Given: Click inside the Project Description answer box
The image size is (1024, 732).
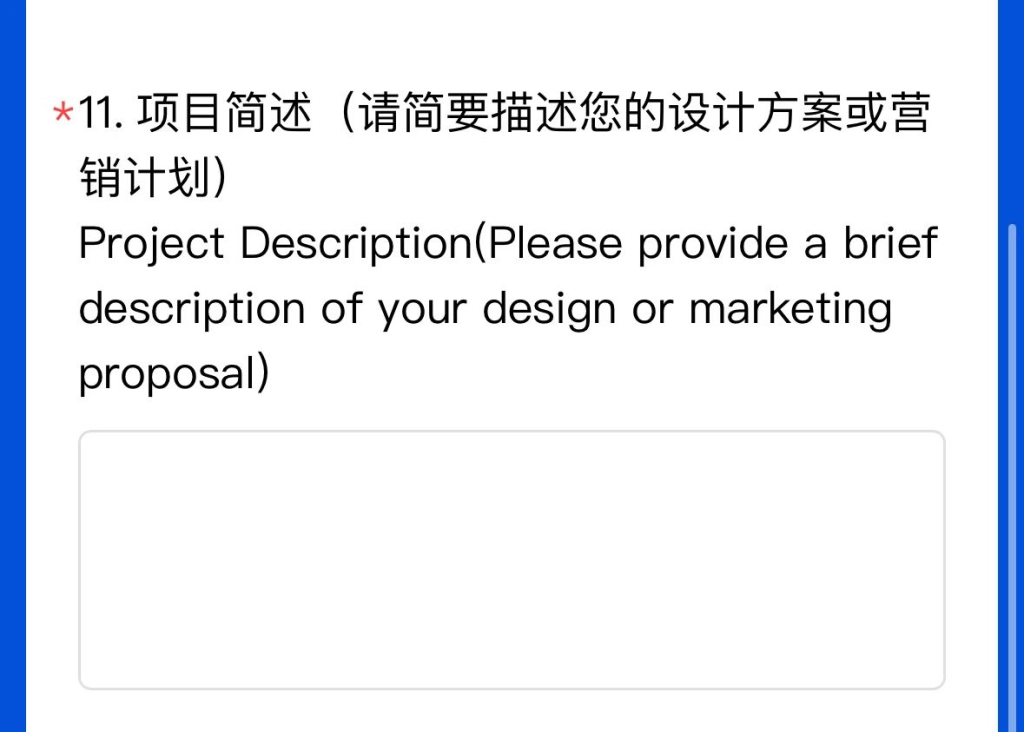Looking at the screenshot, I should coord(510,560).
